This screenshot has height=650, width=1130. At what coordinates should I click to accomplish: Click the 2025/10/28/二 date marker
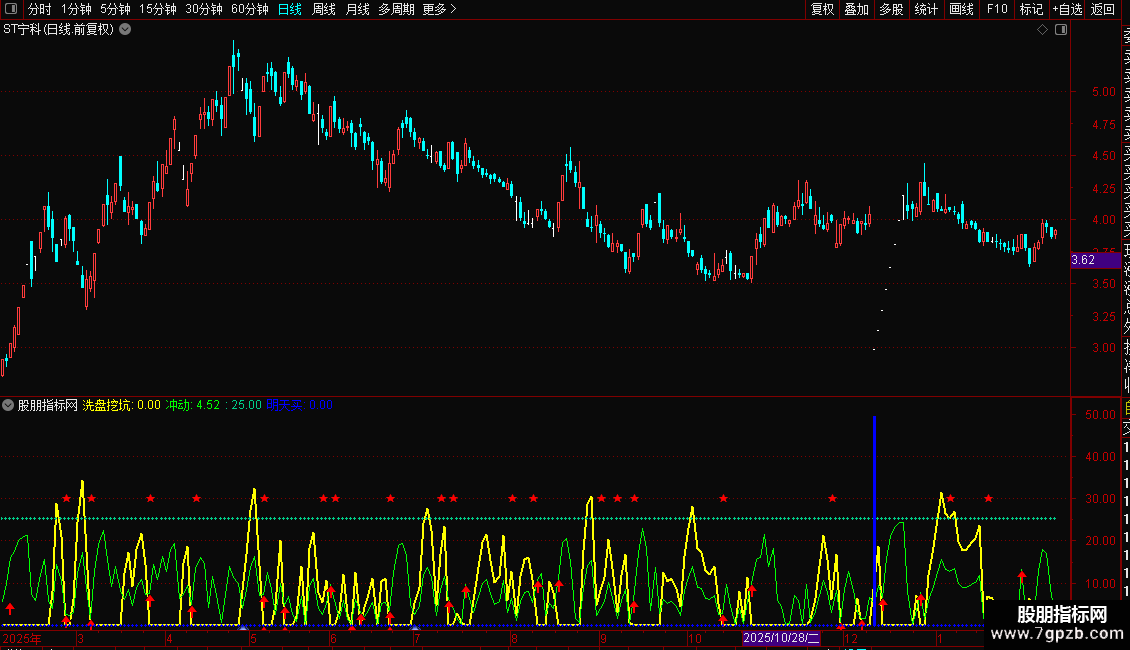781,638
